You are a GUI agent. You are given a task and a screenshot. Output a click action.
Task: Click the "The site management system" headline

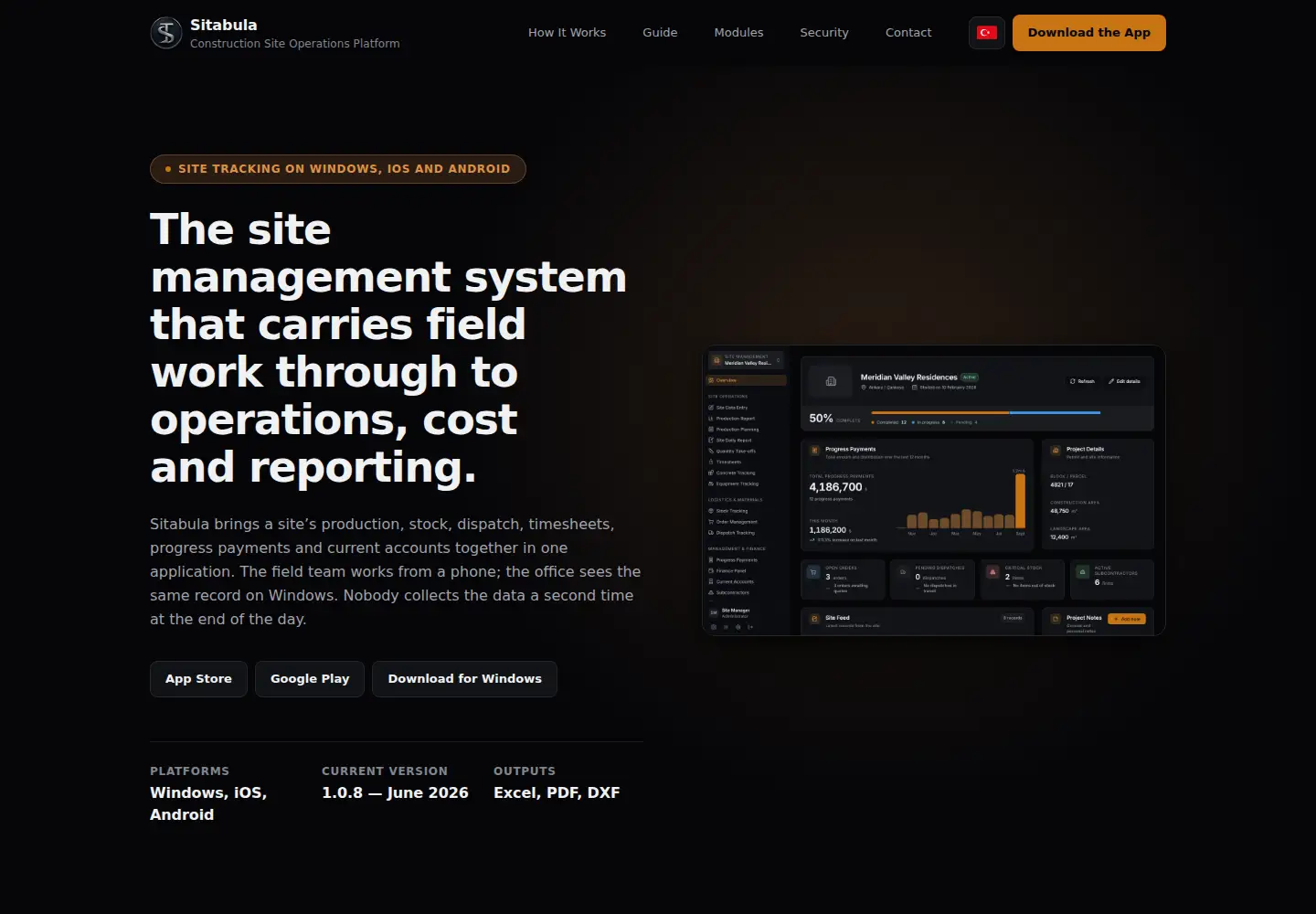pyautogui.click(x=388, y=348)
